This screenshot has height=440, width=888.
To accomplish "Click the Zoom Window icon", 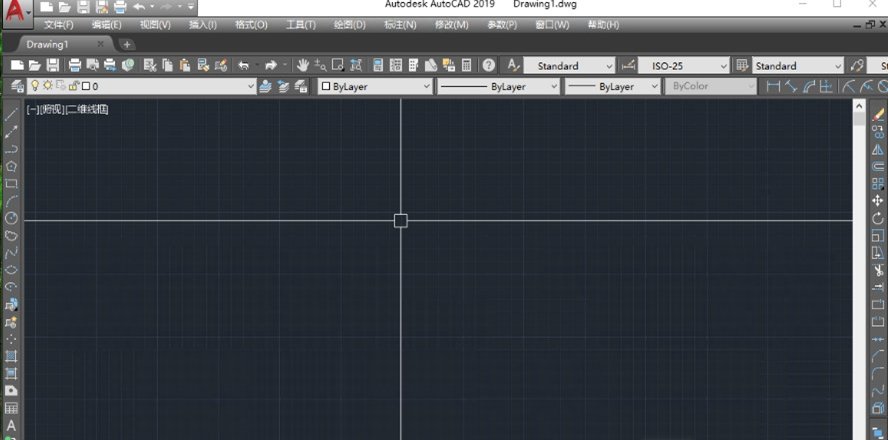I will point(338,65).
